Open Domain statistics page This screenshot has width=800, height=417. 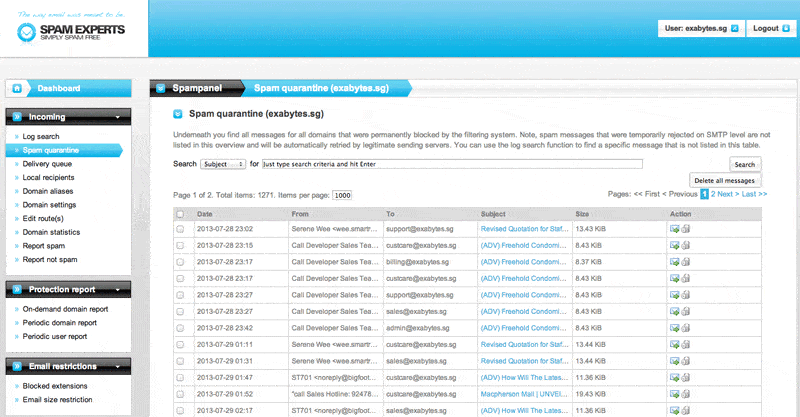[52, 232]
